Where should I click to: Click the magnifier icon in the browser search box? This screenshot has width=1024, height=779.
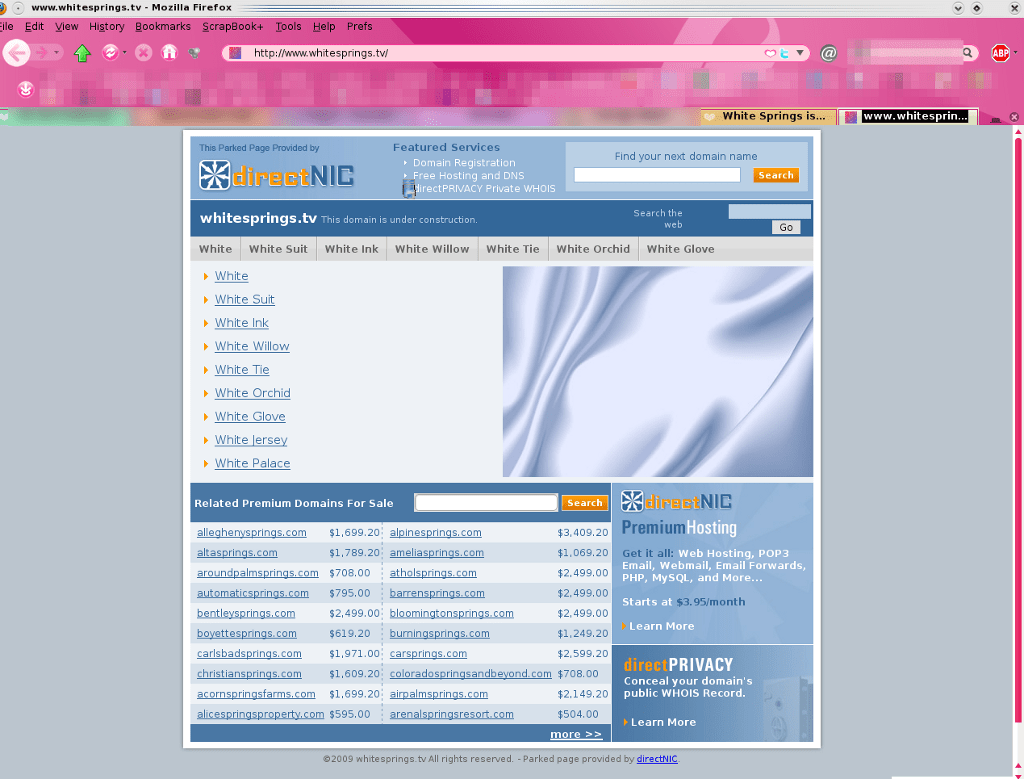click(x=968, y=53)
